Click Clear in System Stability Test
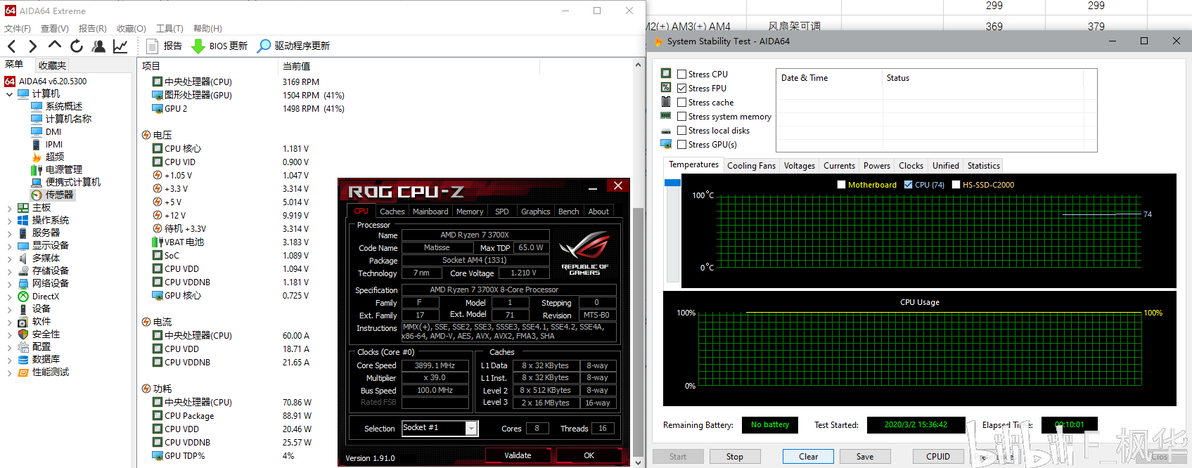 809,457
